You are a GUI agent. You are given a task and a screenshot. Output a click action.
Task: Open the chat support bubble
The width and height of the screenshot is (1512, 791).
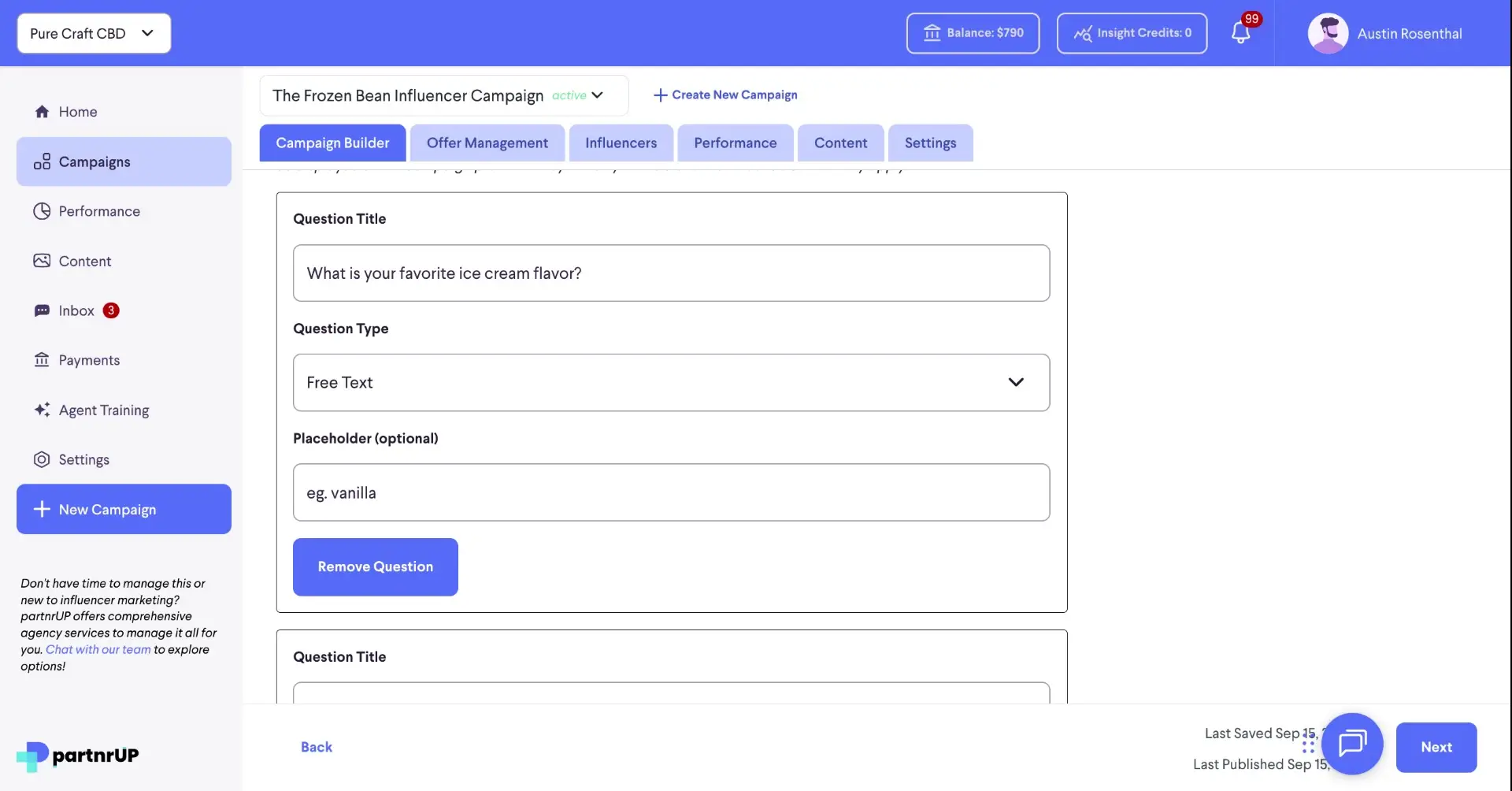click(x=1352, y=744)
